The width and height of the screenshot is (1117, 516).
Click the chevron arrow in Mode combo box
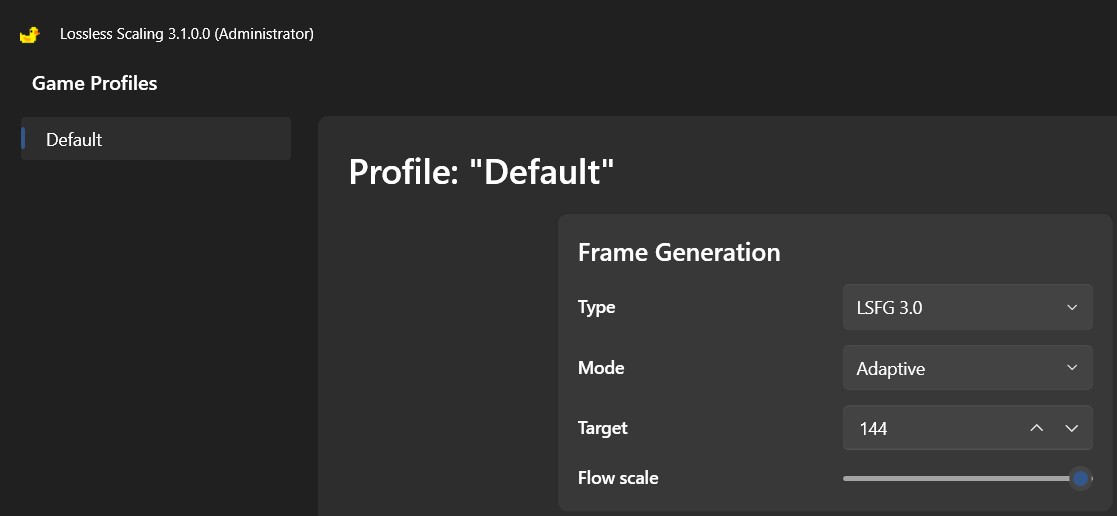(1071, 368)
